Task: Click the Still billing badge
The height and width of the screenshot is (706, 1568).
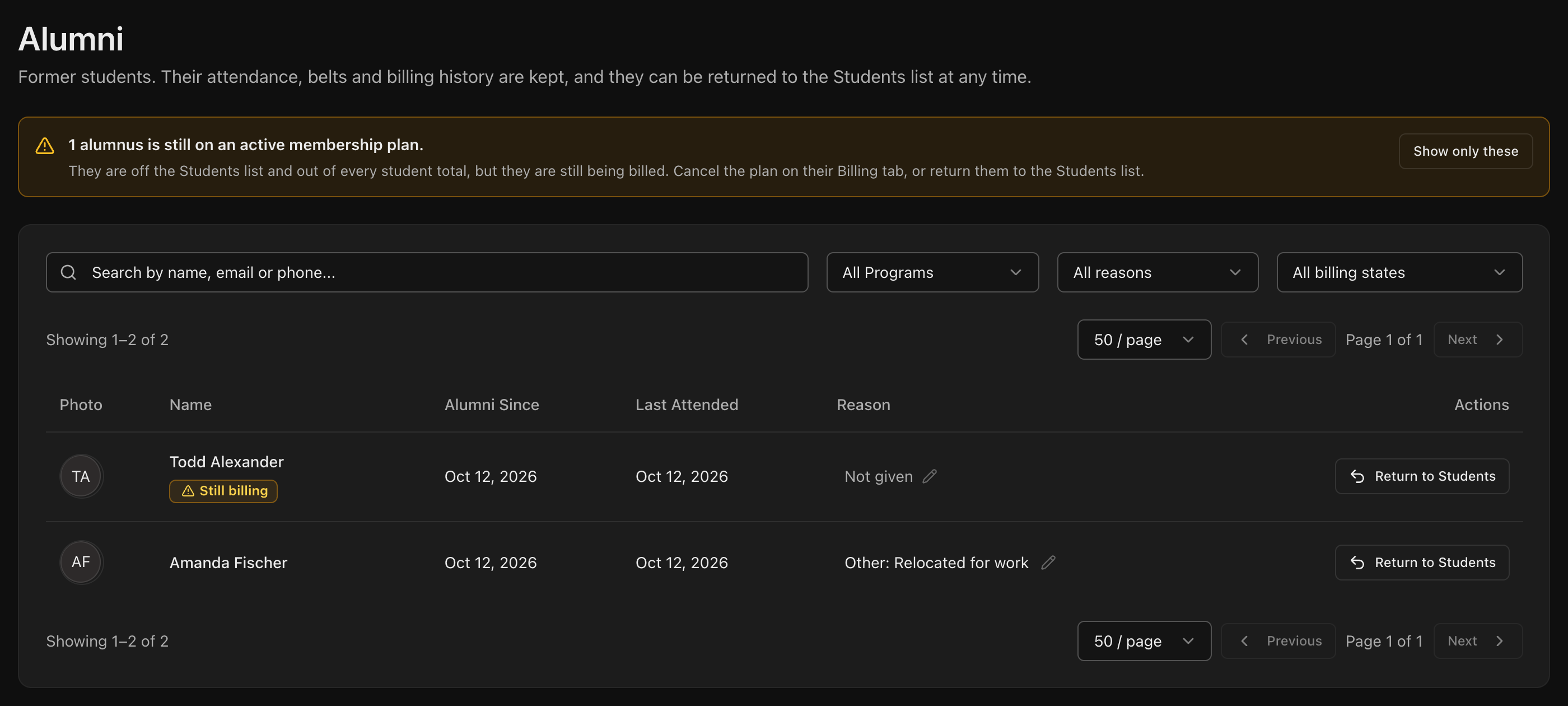Action: click(x=223, y=491)
